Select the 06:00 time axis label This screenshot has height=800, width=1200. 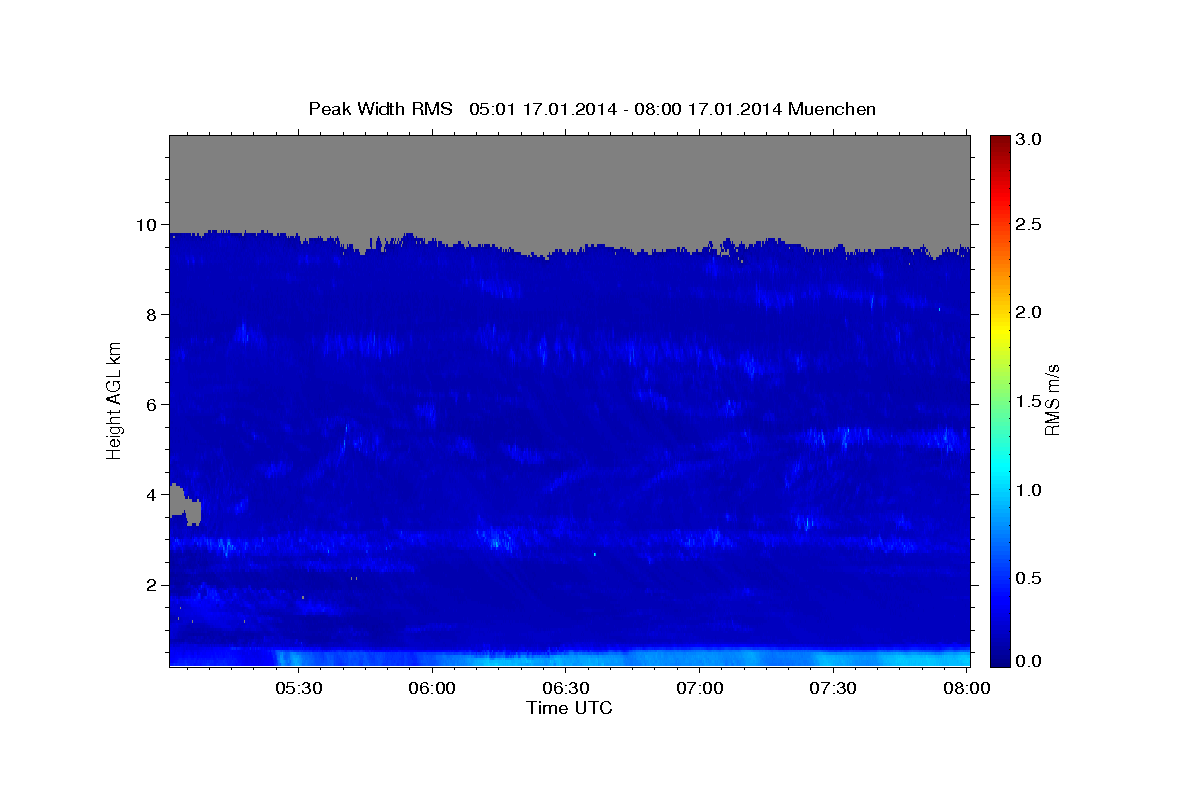[433, 689]
